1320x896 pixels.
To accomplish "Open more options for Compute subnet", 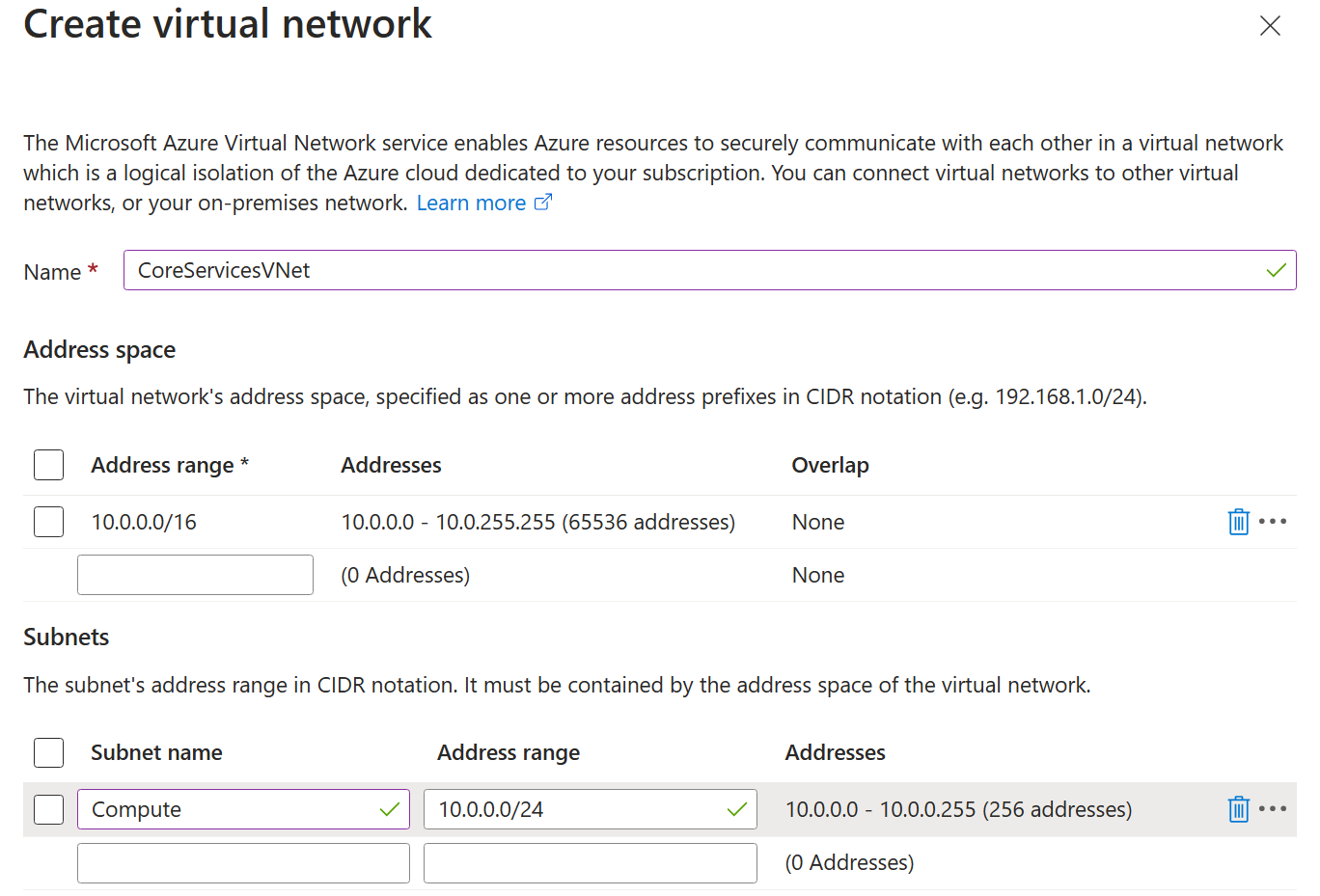I will tap(1273, 809).
